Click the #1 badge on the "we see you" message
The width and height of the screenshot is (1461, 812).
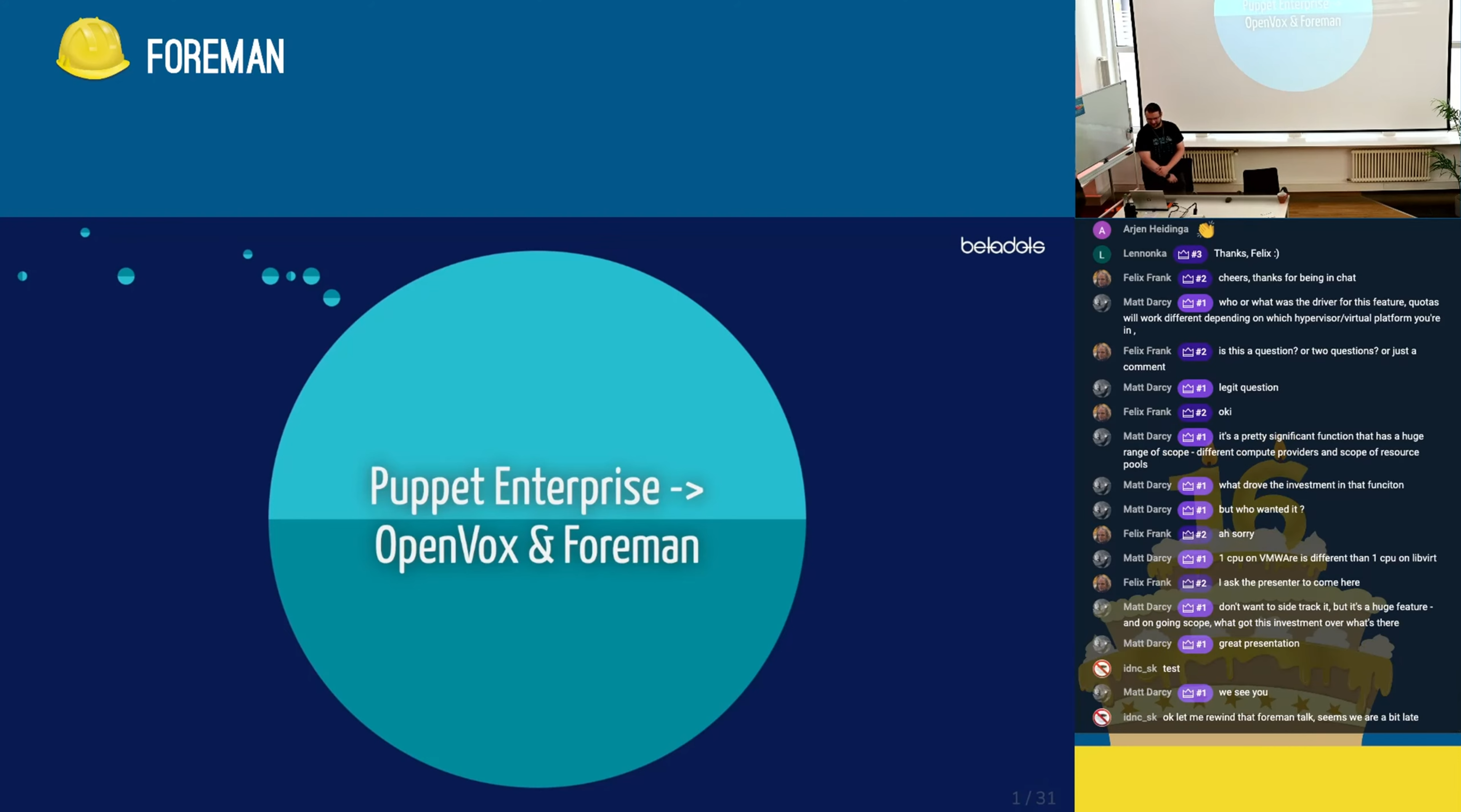pos(1194,693)
